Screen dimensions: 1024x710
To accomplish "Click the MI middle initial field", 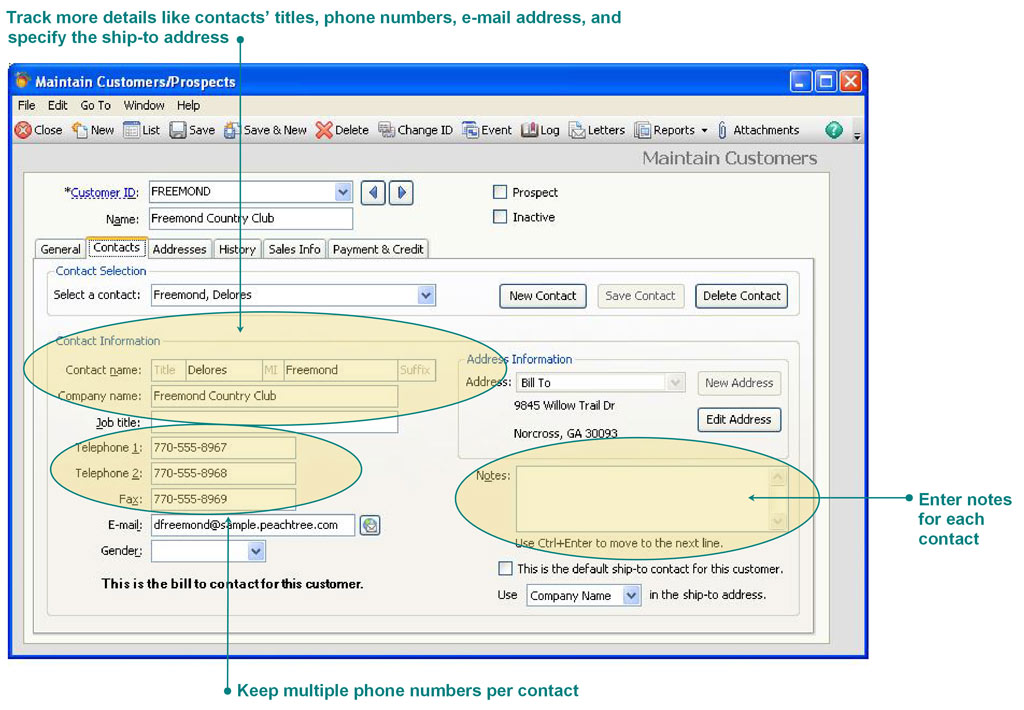I will 272,370.
